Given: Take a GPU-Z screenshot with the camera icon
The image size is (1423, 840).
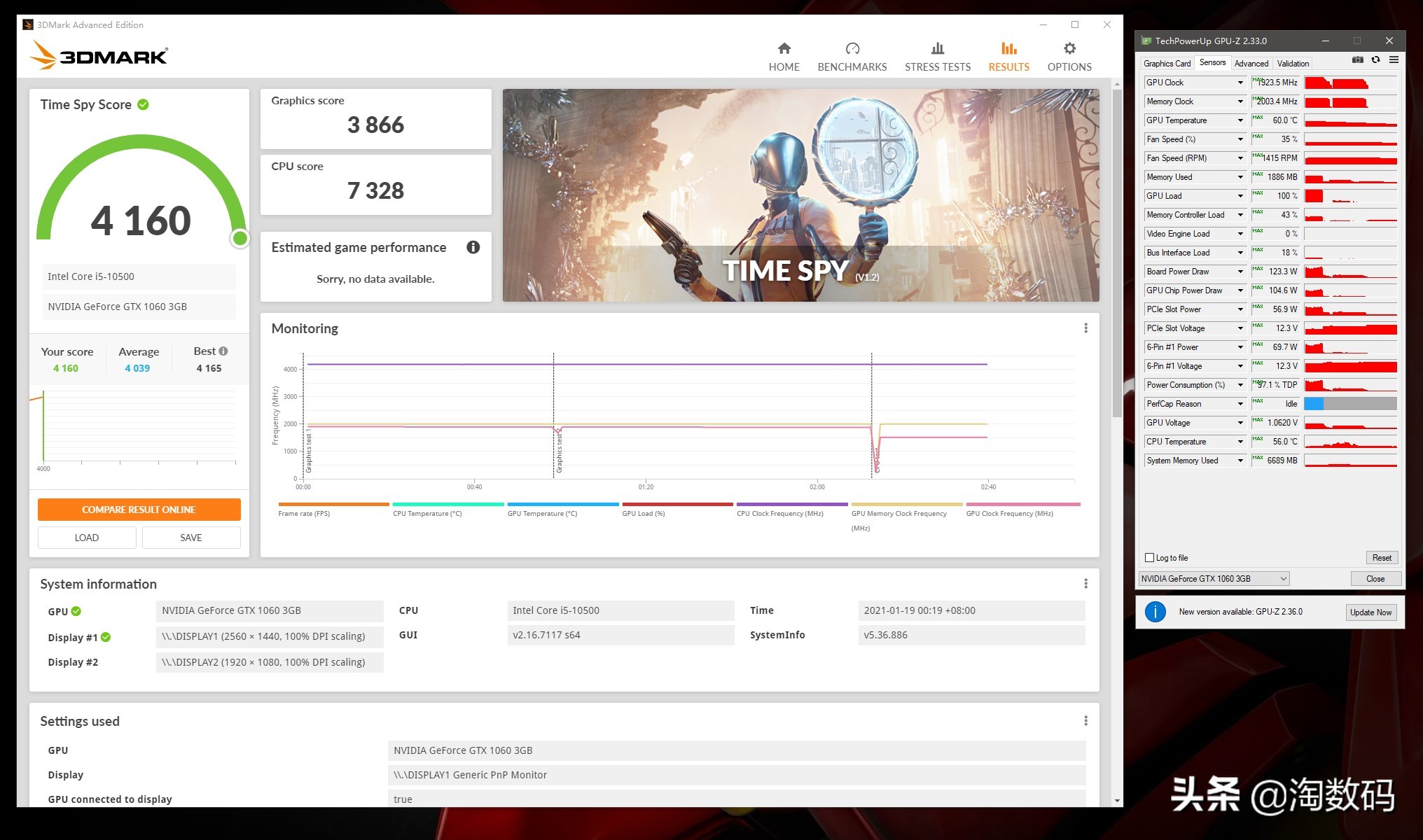Looking at the screenshot, I should [1358, 60].
